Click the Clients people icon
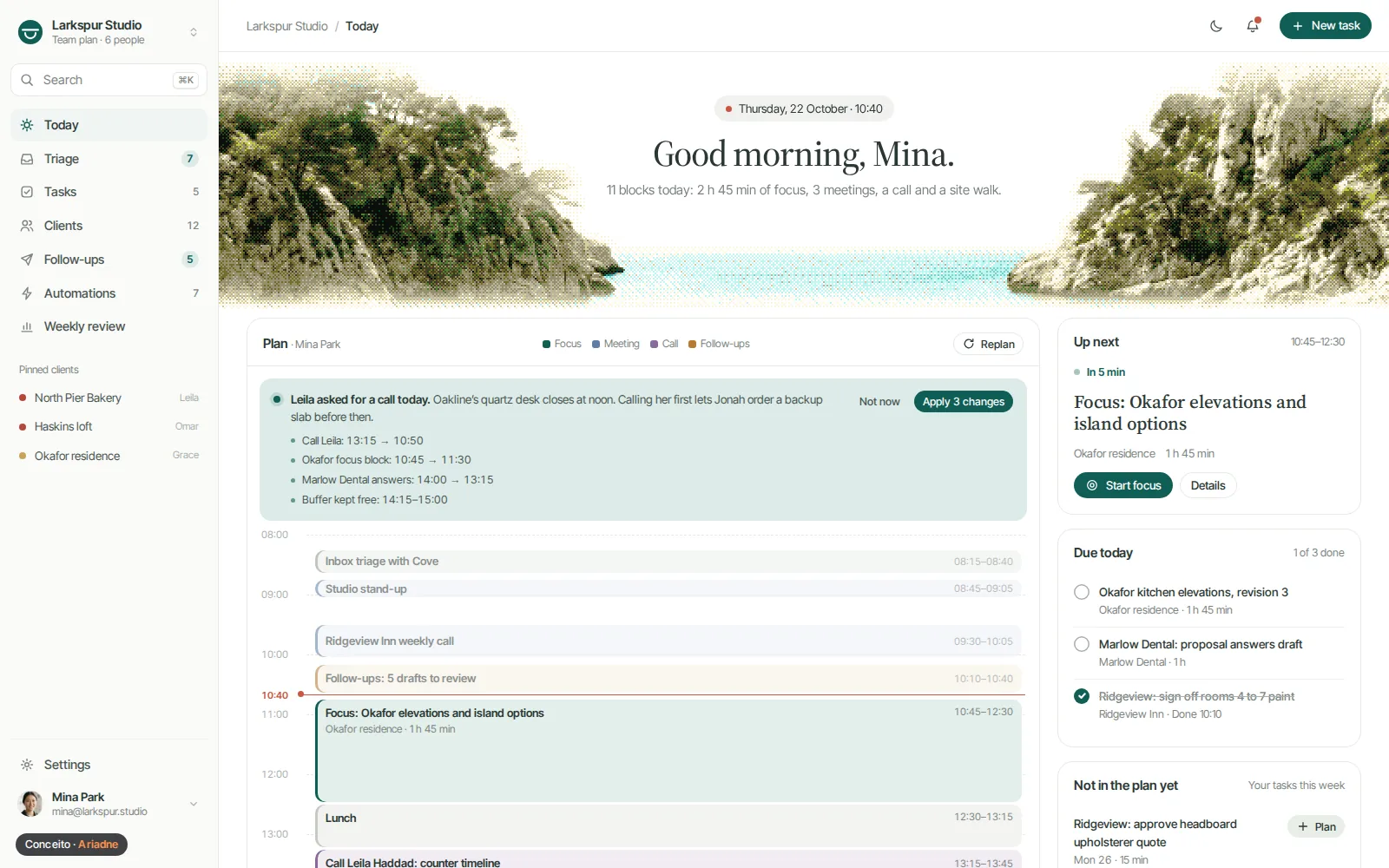This screenshot has width=1389, height=868. pyautogui.click(x=27, y=226)
